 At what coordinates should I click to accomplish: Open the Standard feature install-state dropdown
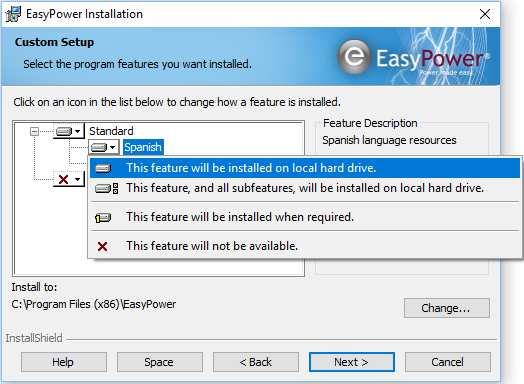tap(69, 131)
